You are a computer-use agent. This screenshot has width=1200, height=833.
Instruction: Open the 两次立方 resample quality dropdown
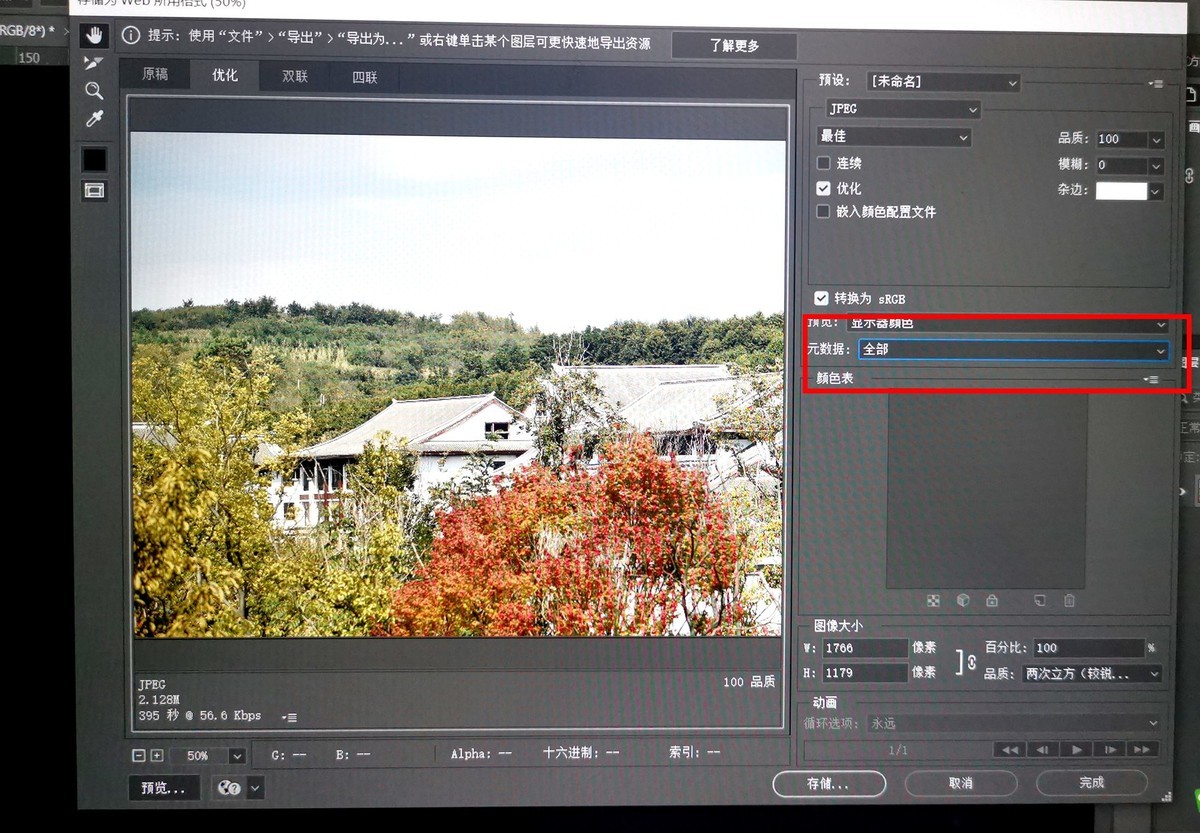coord(1091,674)
